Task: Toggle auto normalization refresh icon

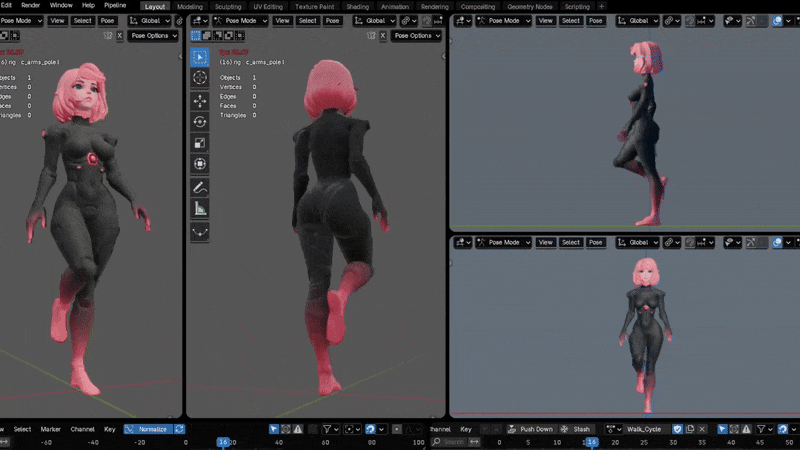Action: pyautogui.click(x=180, y=430)
